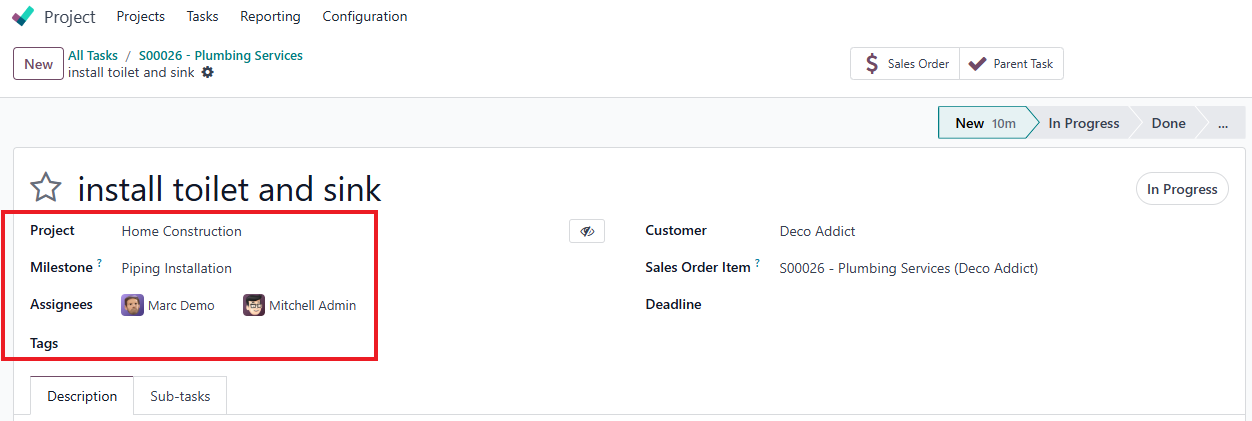Viewport: 1252px width, 421px height.
Task: Mark the task stage as Done
Action: click(x=1168, y=123)
